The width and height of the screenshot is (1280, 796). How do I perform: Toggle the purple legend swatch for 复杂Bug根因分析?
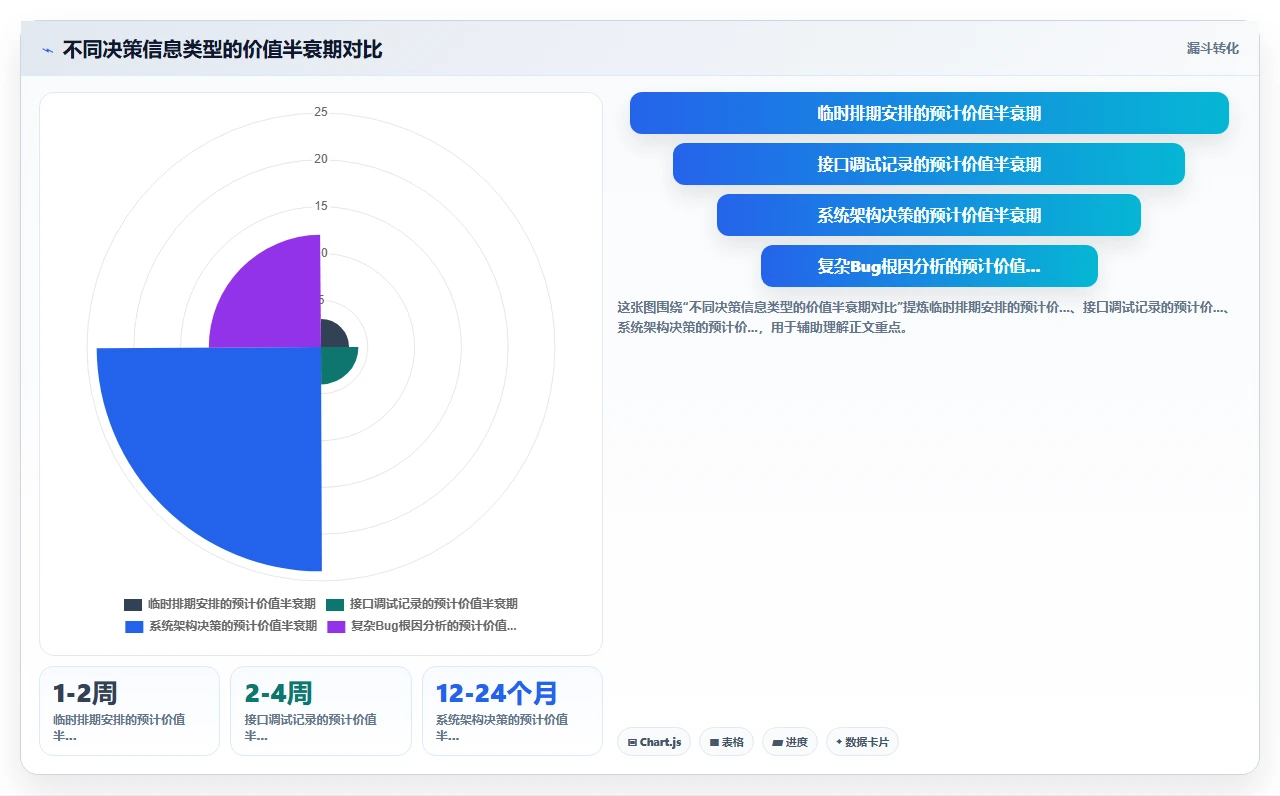pyautogui.click(x=336, y=626)
